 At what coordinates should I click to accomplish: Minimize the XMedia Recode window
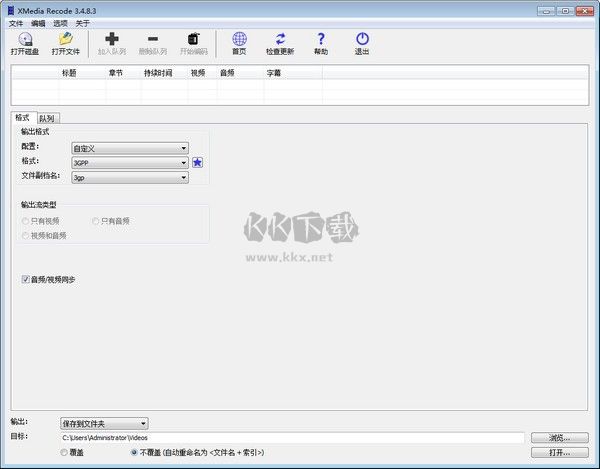pyautogui.click(x=546, y=11)
